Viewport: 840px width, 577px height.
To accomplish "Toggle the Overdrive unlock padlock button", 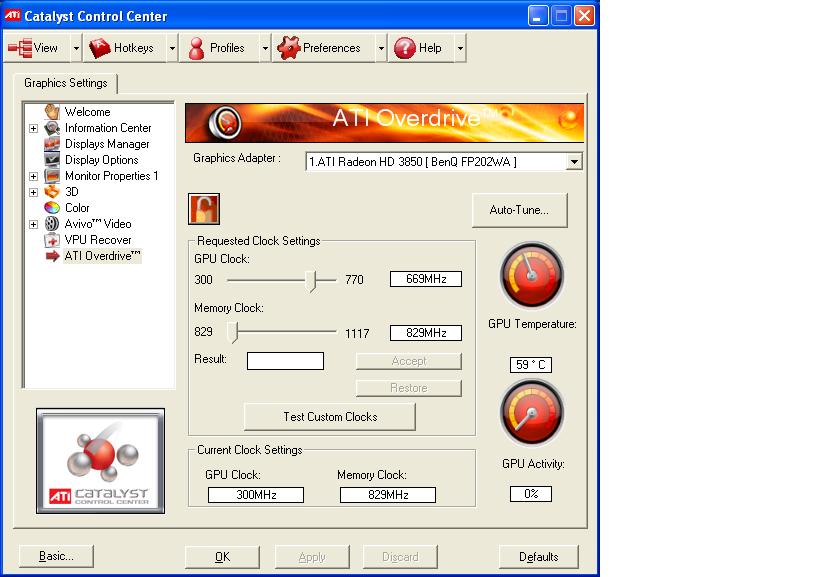I will 204,209.
